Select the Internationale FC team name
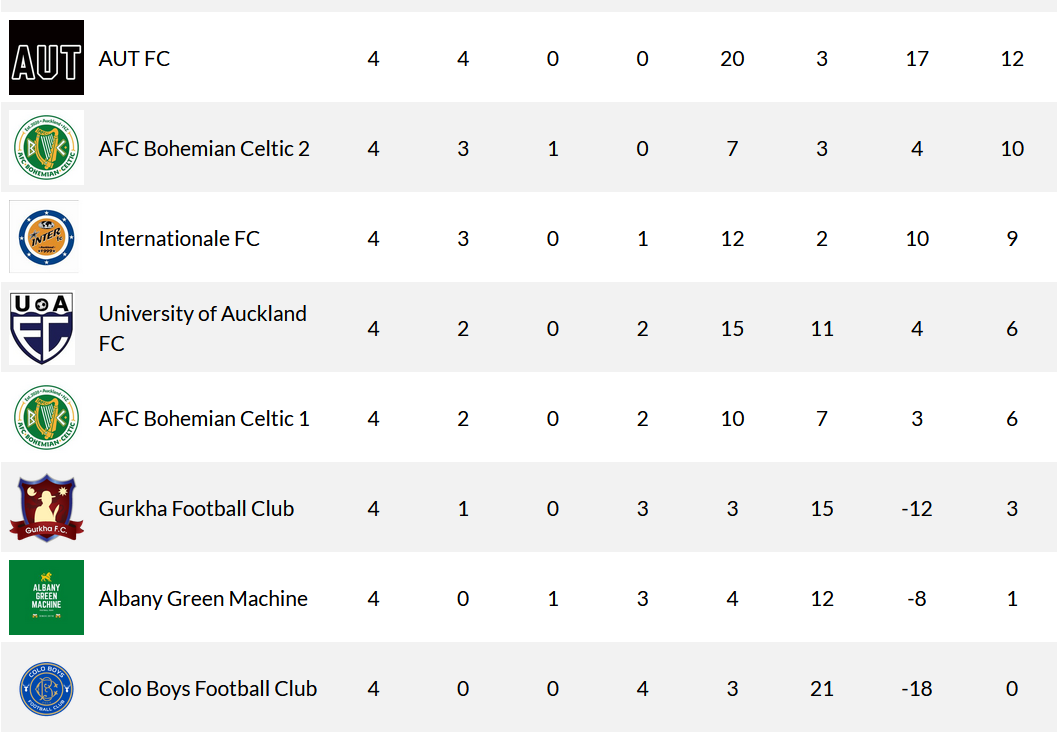 (x=179, y=238)
